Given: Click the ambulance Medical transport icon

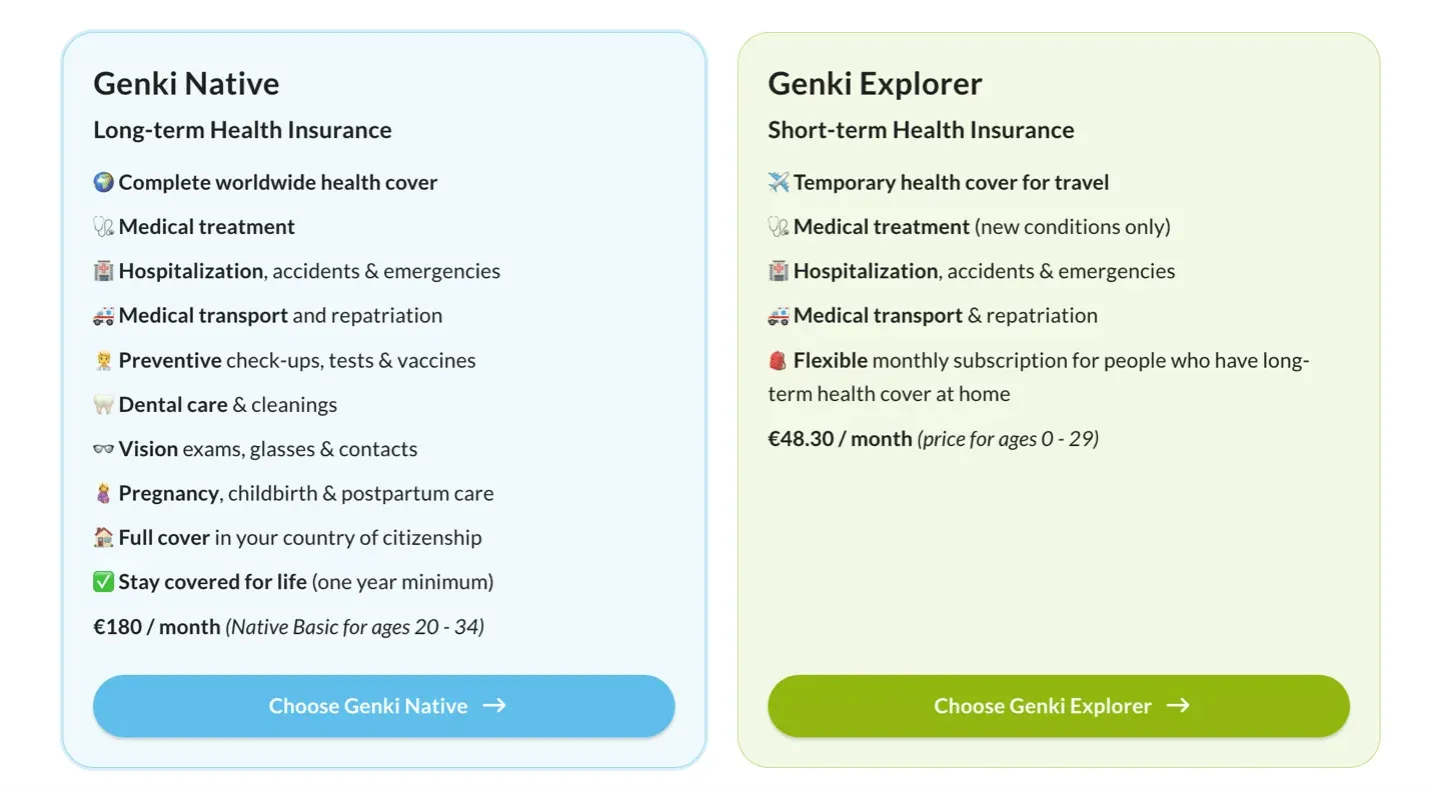Looking at the screenshot, I should click(103, 315).
